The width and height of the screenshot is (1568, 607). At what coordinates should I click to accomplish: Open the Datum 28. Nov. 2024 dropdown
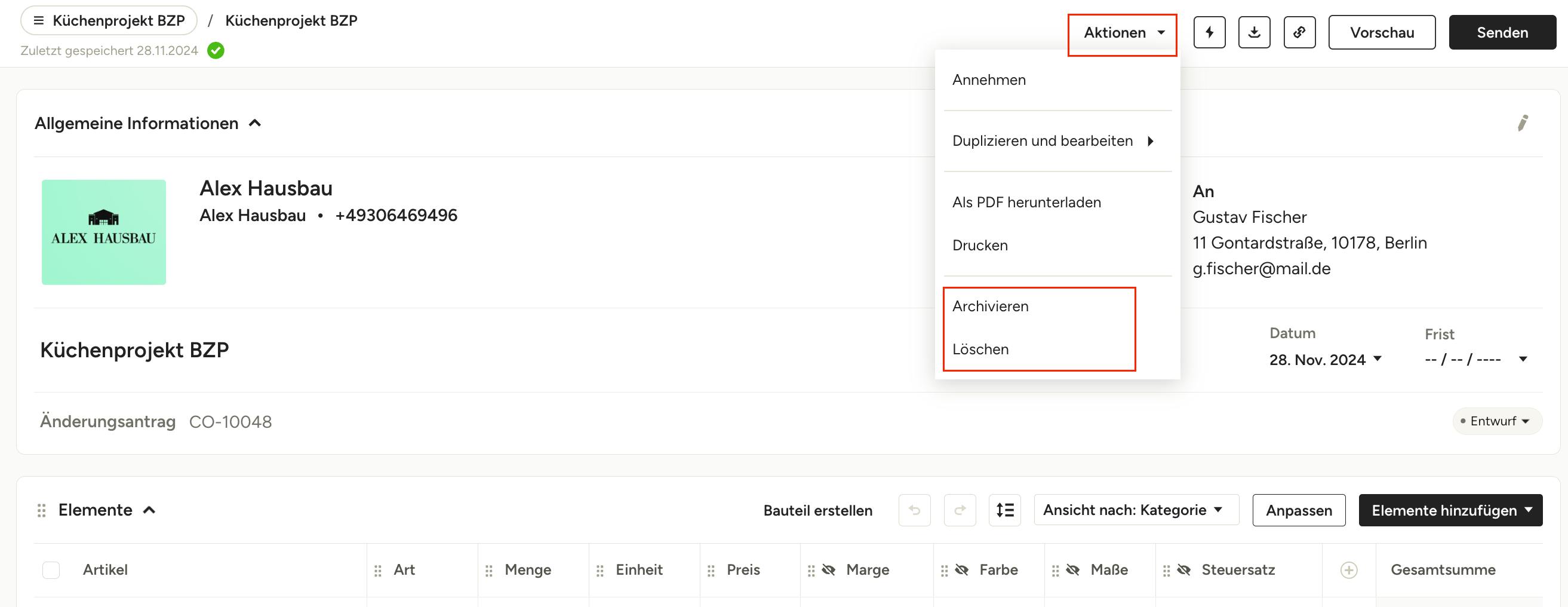click(x=1325, y=360)
